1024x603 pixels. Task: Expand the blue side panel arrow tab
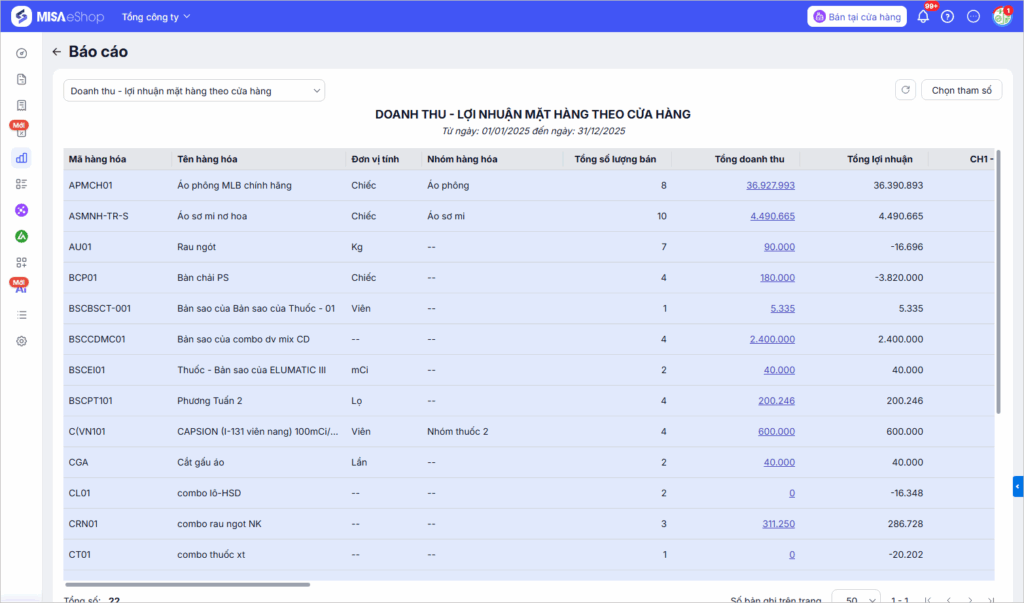[1018, 487]
